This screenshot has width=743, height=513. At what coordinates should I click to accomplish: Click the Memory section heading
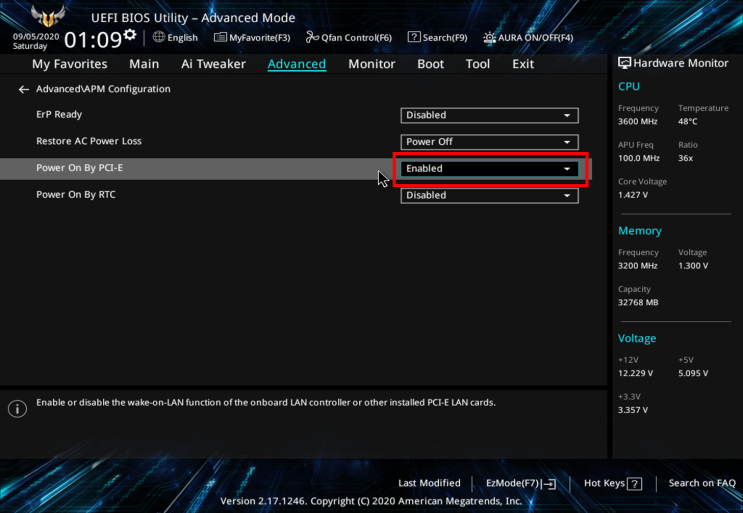tap(640, 231)
